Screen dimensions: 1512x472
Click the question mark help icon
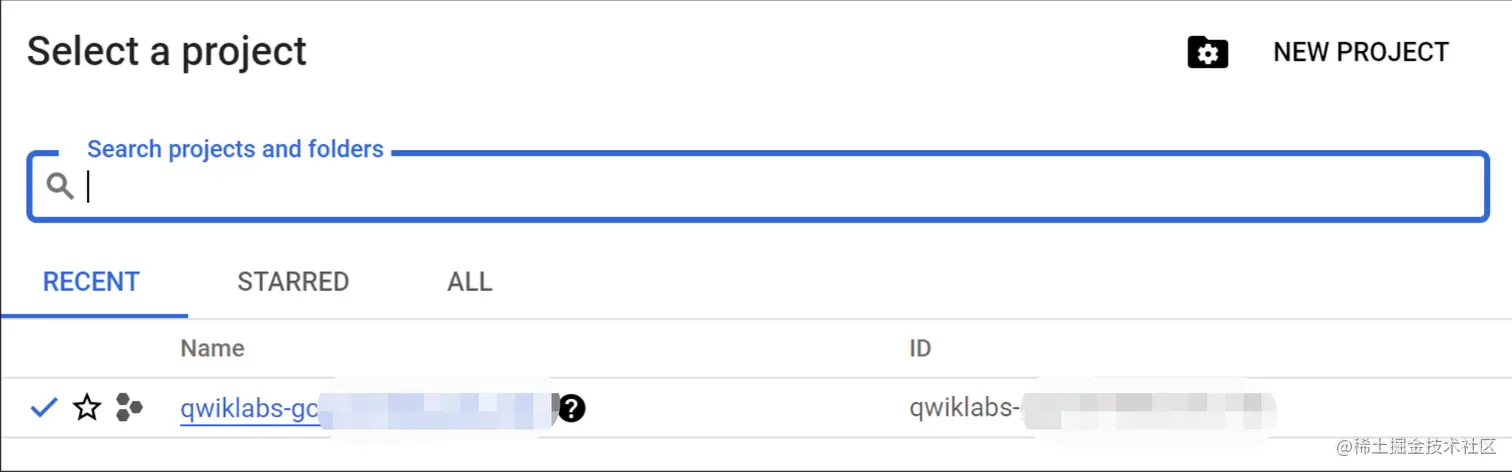(571, 408)
